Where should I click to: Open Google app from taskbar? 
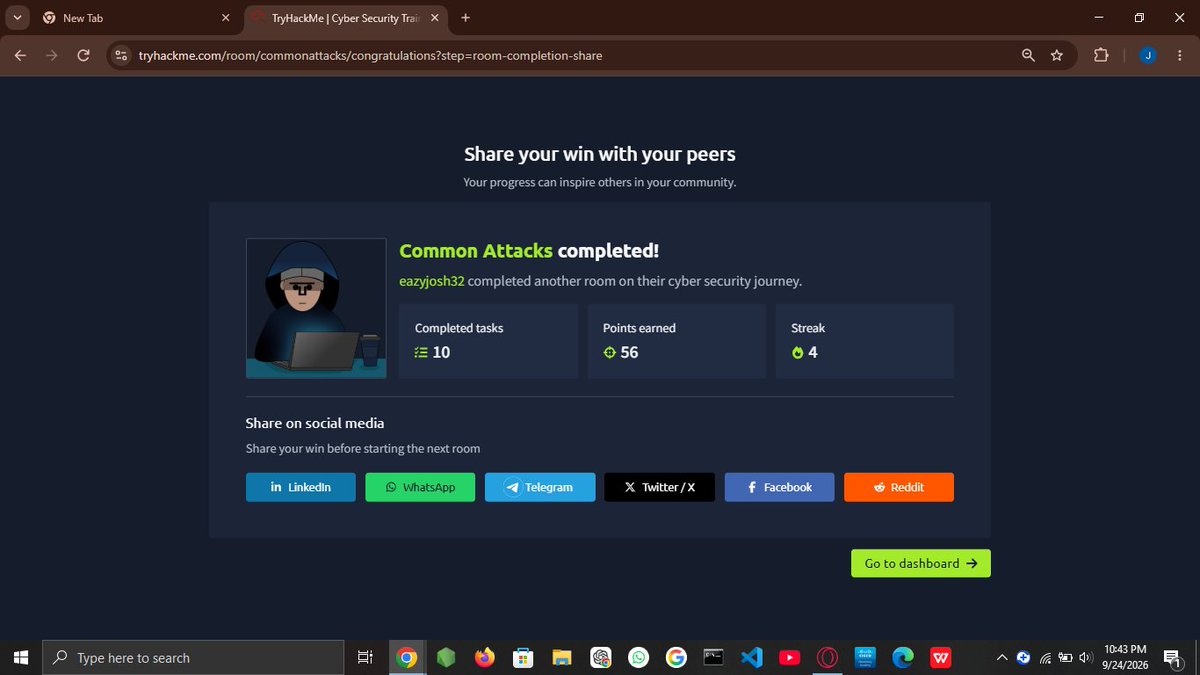[676, 658]
